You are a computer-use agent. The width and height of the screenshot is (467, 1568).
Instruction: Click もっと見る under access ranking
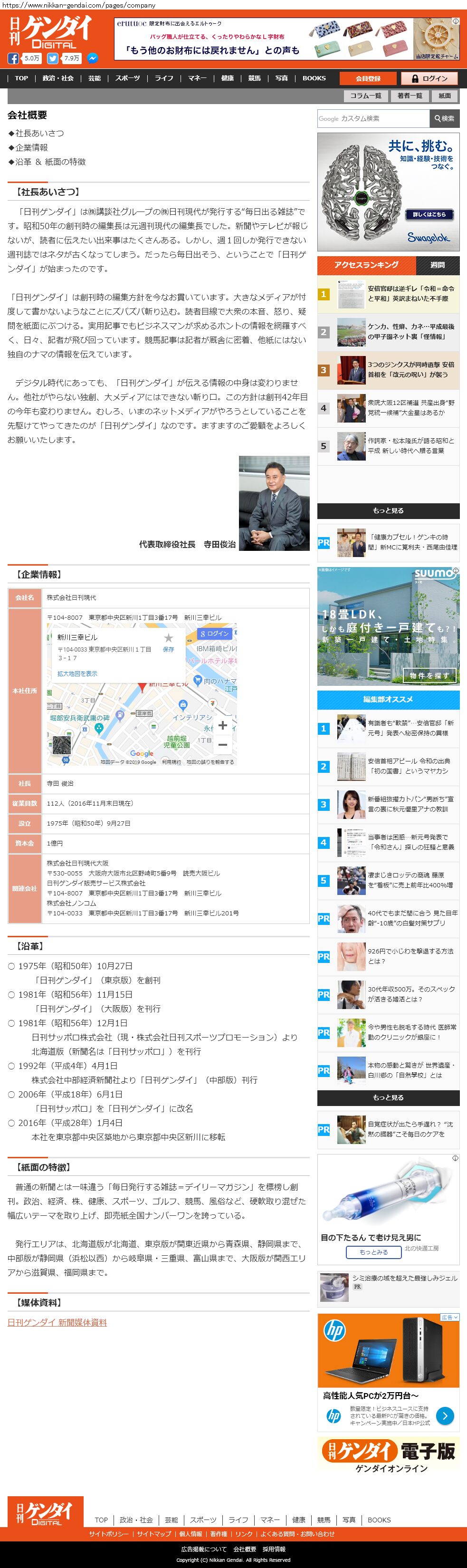click(389, 510)
